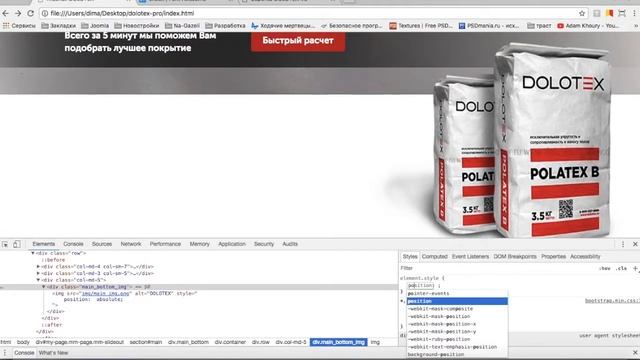Screen dimensions: 640x360
Task: Switch to the Network tab
Action: 131,244
